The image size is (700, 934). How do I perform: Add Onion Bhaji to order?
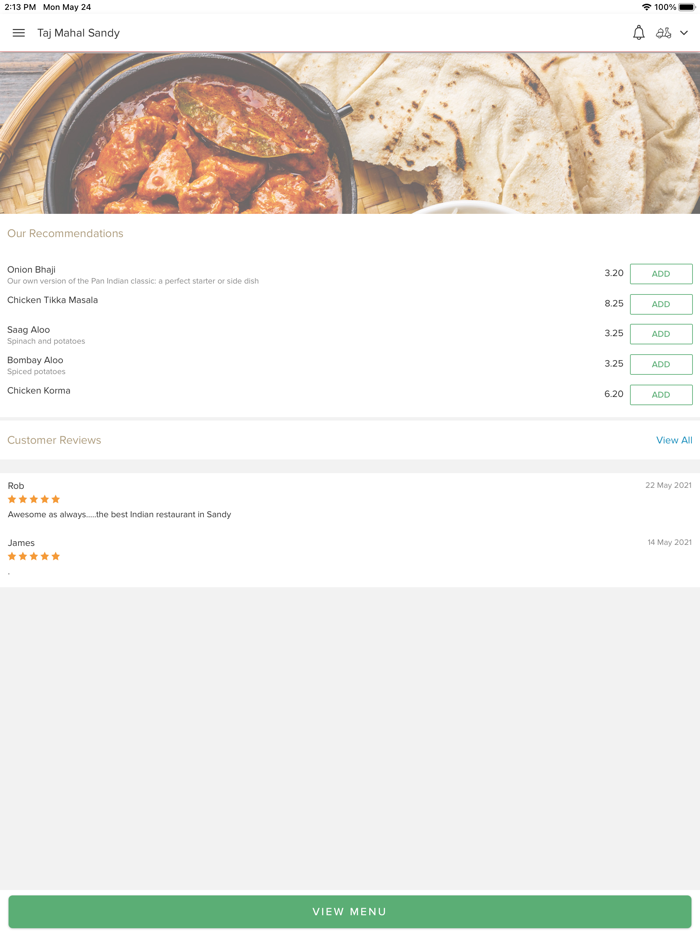point(661,274)
